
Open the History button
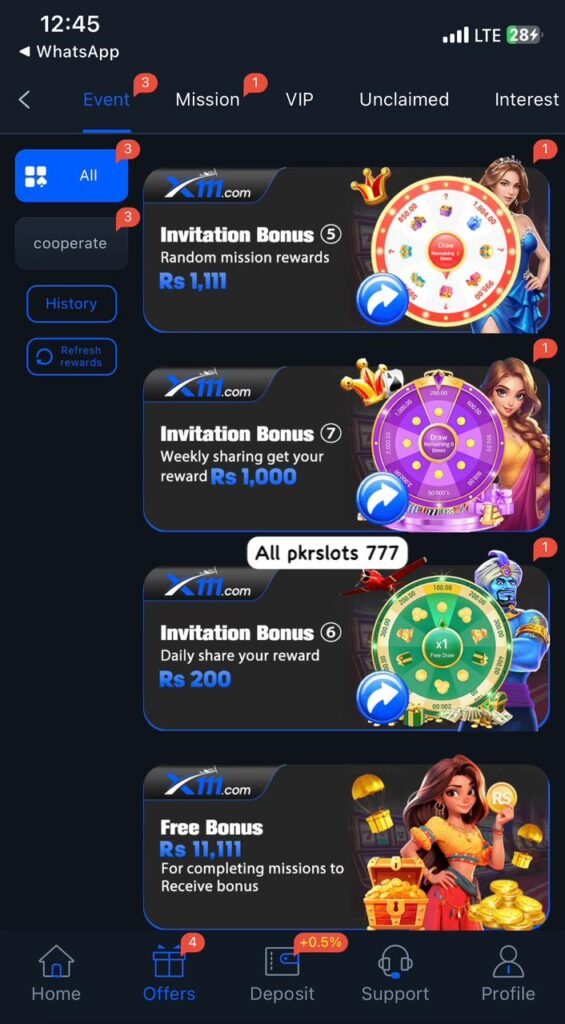71,304
